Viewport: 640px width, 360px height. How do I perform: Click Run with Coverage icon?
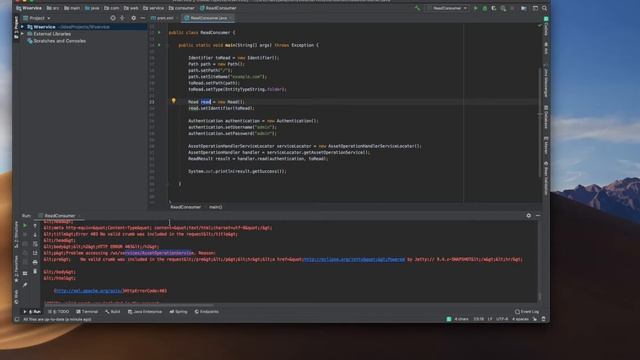[x=494, y=8]
